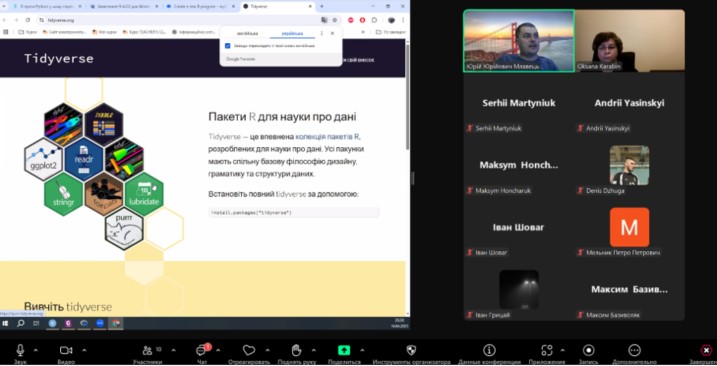The width and height of the screenshot is (717, 366).
Task: Switch to the Tidyverse browser tab
Action: coord(277,6)
